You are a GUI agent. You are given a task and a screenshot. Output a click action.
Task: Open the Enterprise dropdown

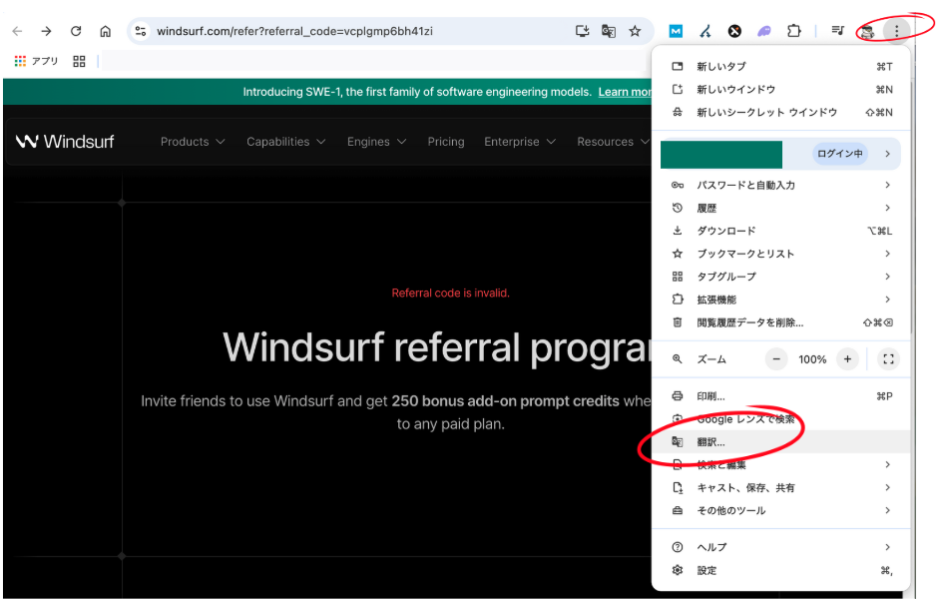point(520,142)
